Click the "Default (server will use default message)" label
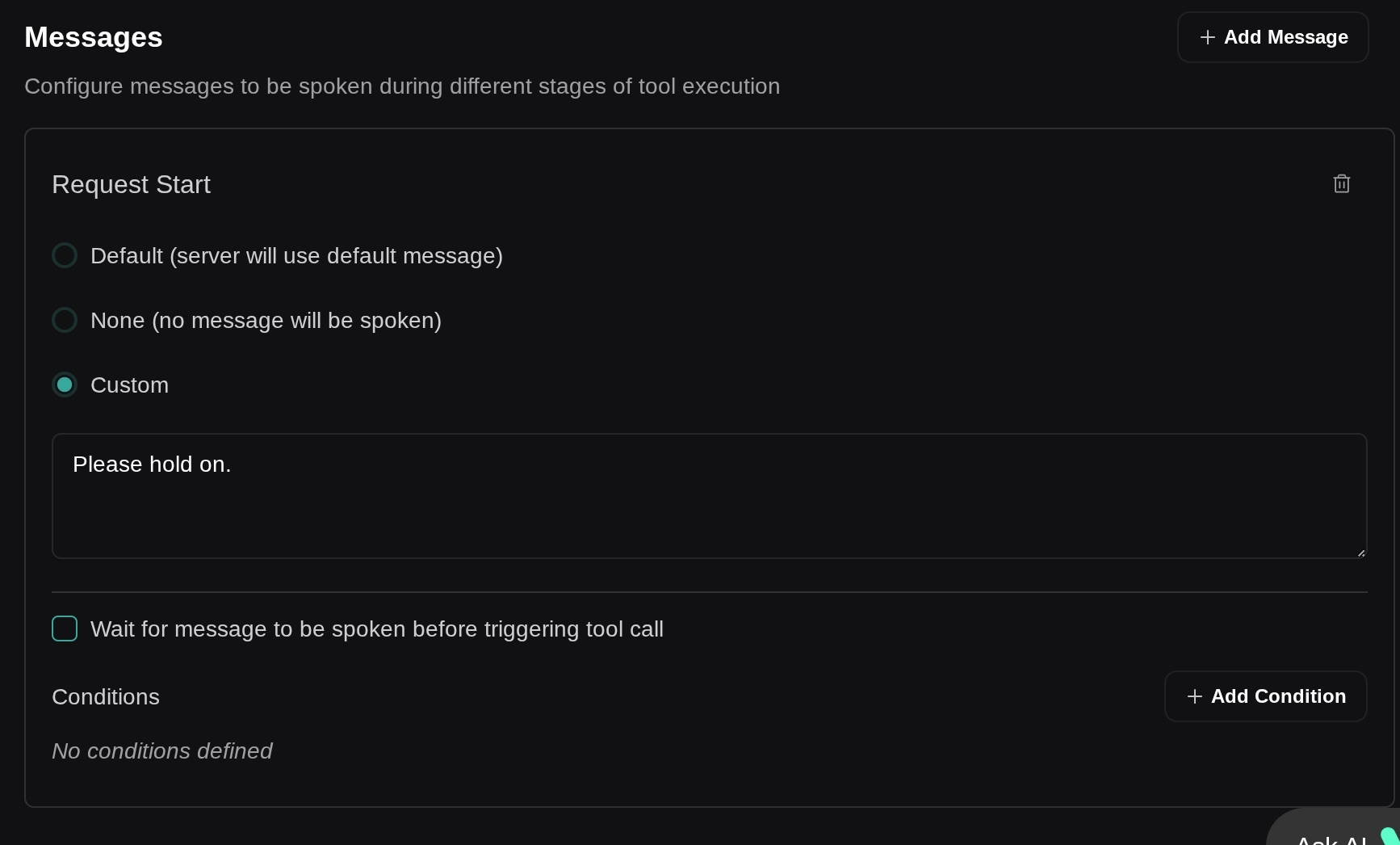 [x=296, y=256]
